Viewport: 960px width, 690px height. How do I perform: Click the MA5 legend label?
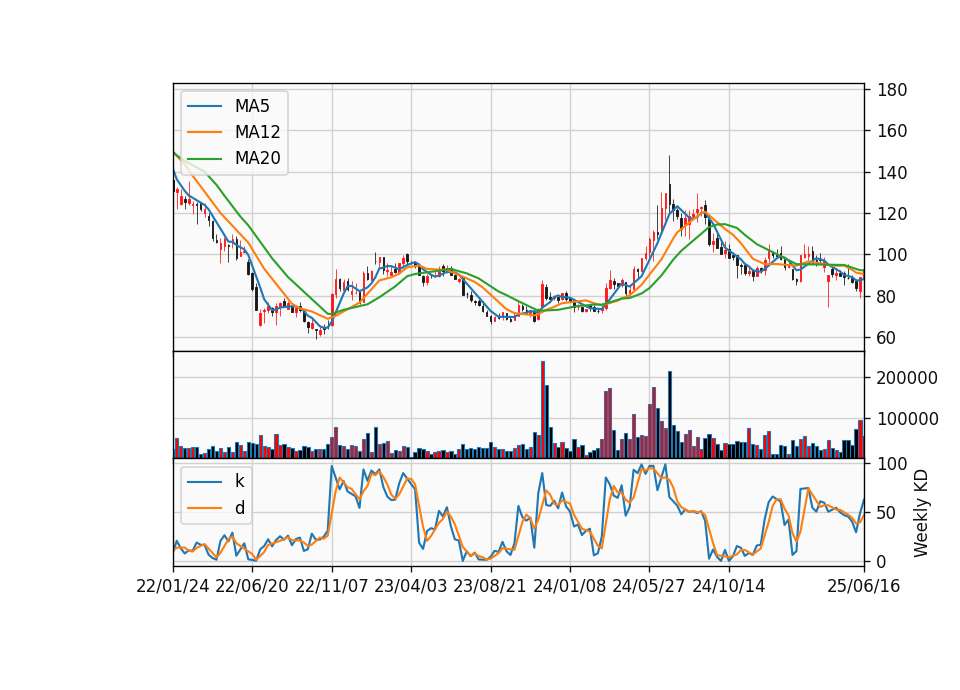252,106
